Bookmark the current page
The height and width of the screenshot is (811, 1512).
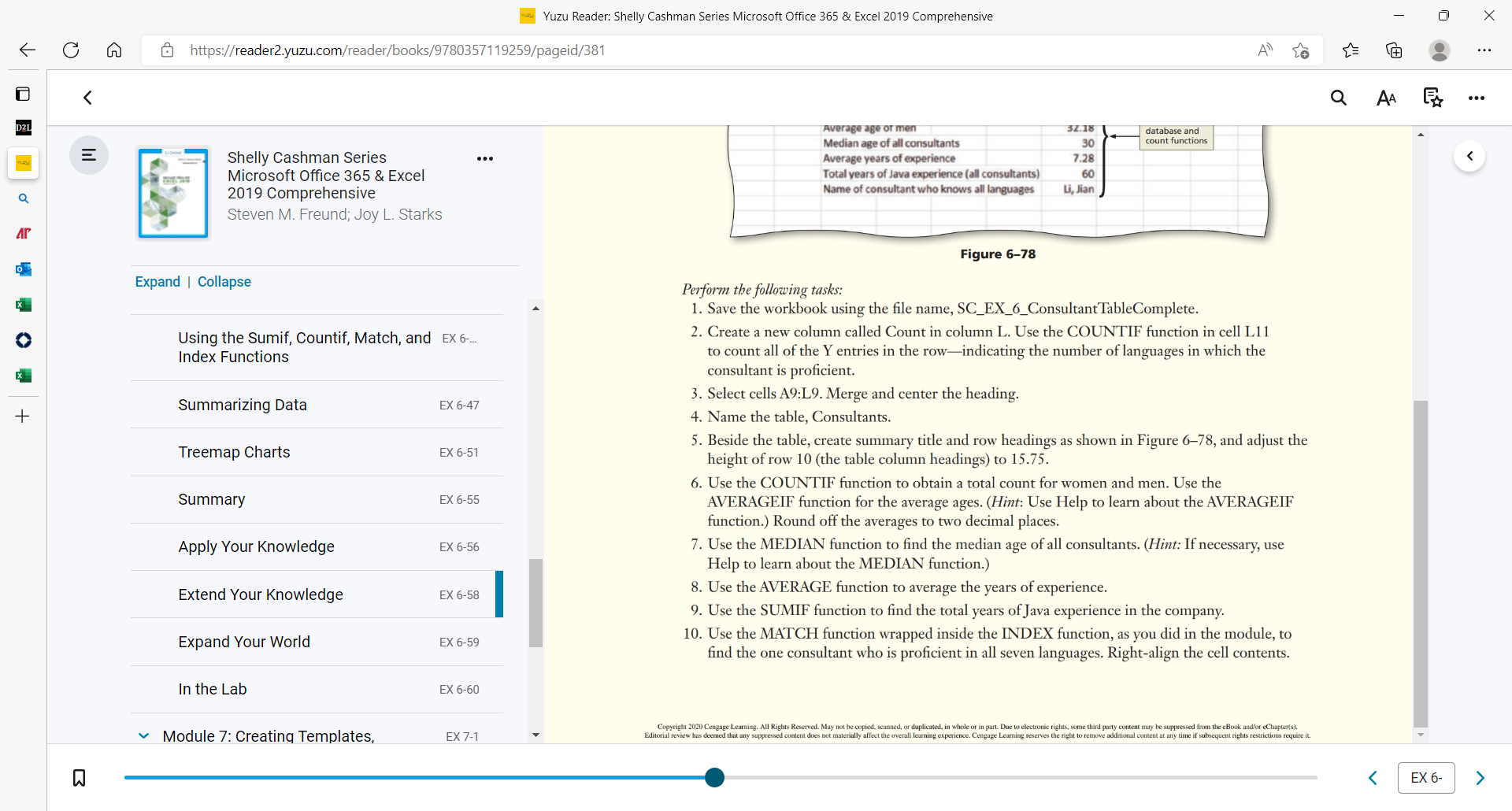pyautogui.click(x=80, y=778)
